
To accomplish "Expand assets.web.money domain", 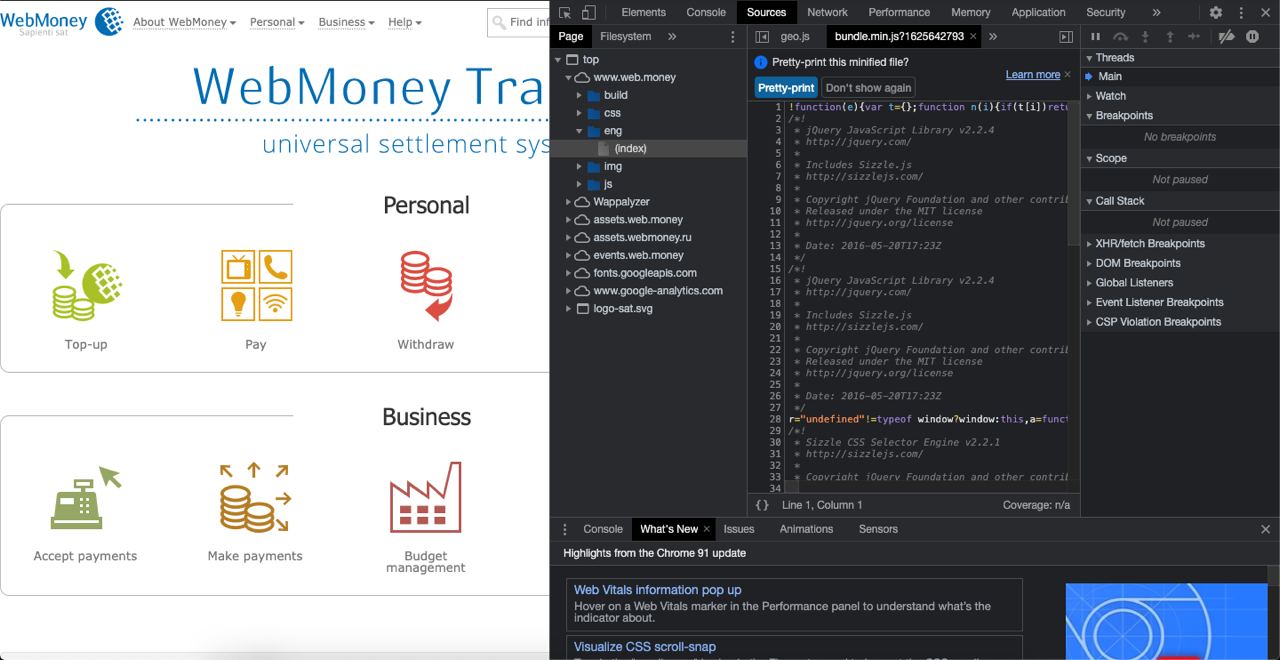I will pos(568,220).
